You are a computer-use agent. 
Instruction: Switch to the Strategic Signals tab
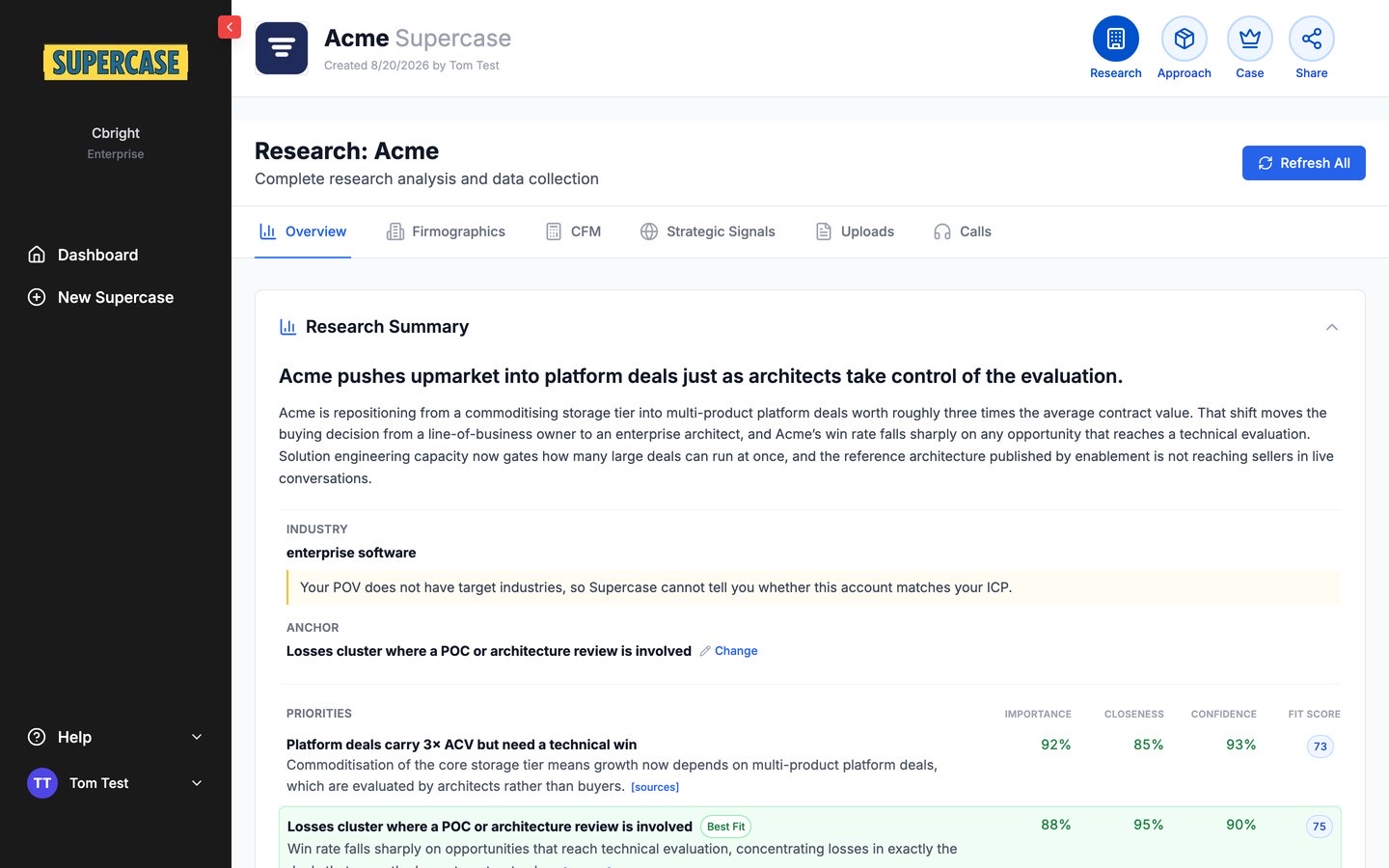[x=708, y=231]
